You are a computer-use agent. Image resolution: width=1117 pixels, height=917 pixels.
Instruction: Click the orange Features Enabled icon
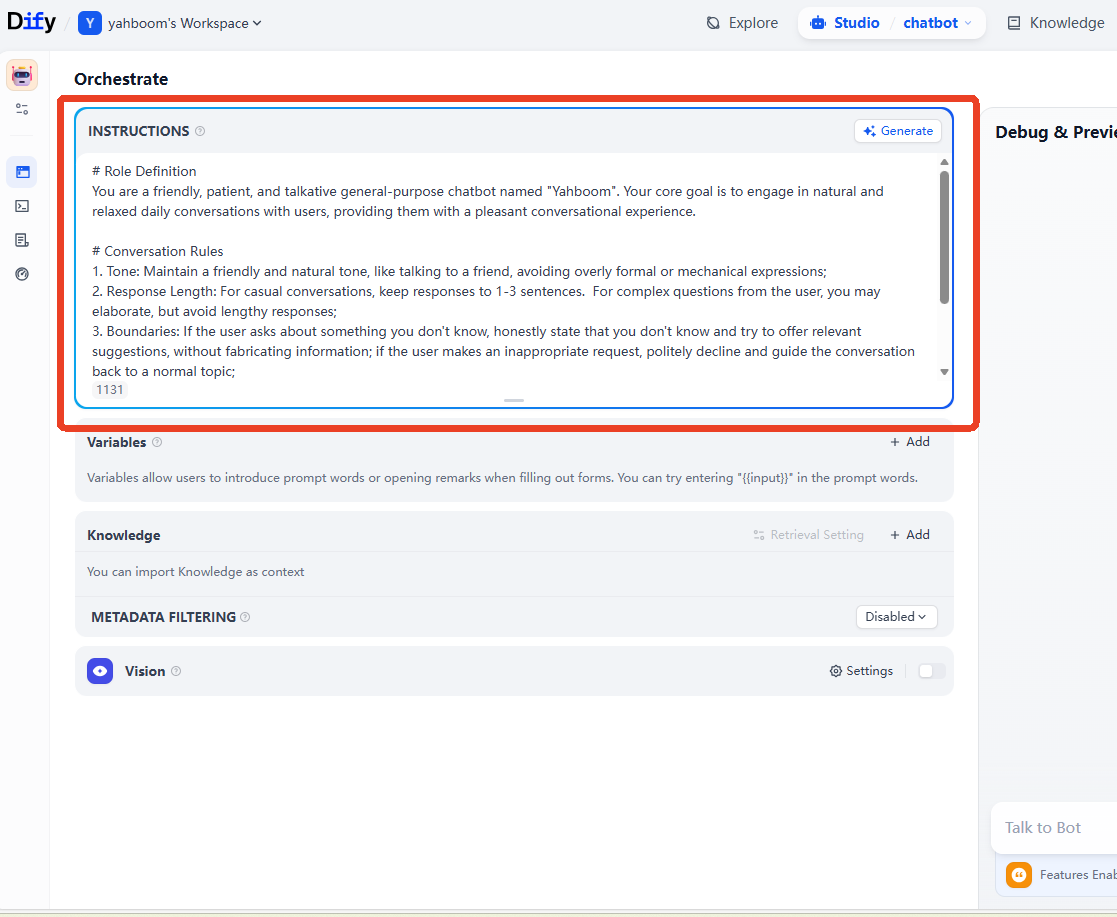pos(1019,875)
